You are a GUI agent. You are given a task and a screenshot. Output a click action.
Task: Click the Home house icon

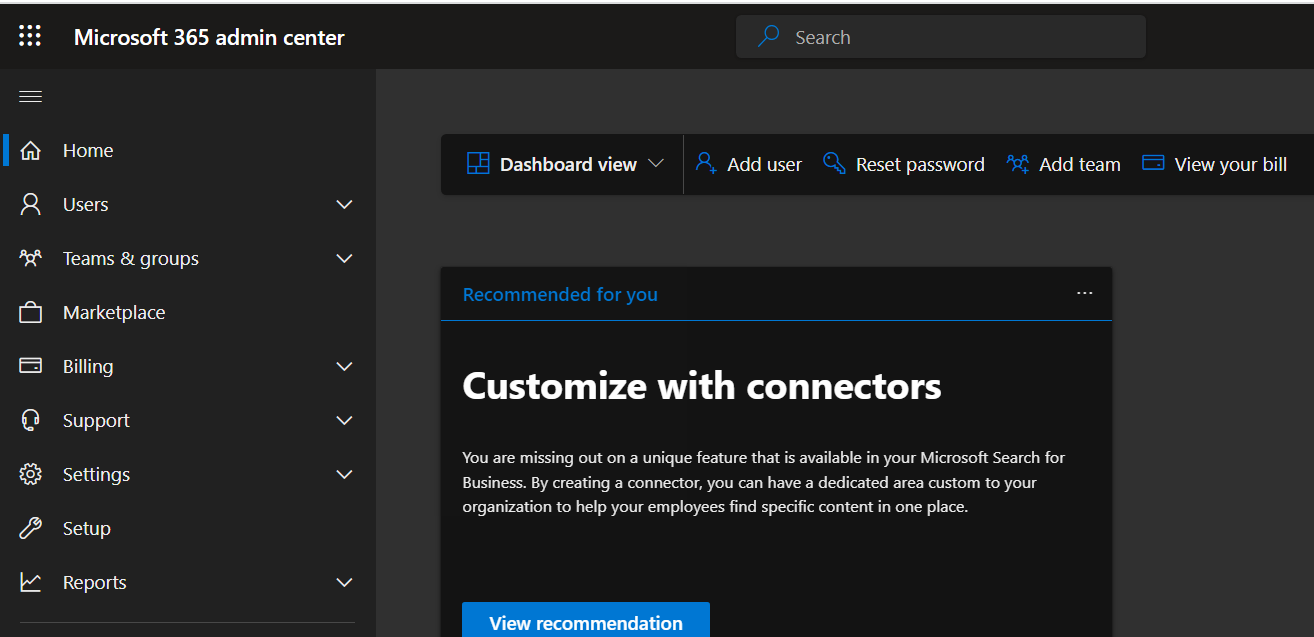tap(31, 151)
